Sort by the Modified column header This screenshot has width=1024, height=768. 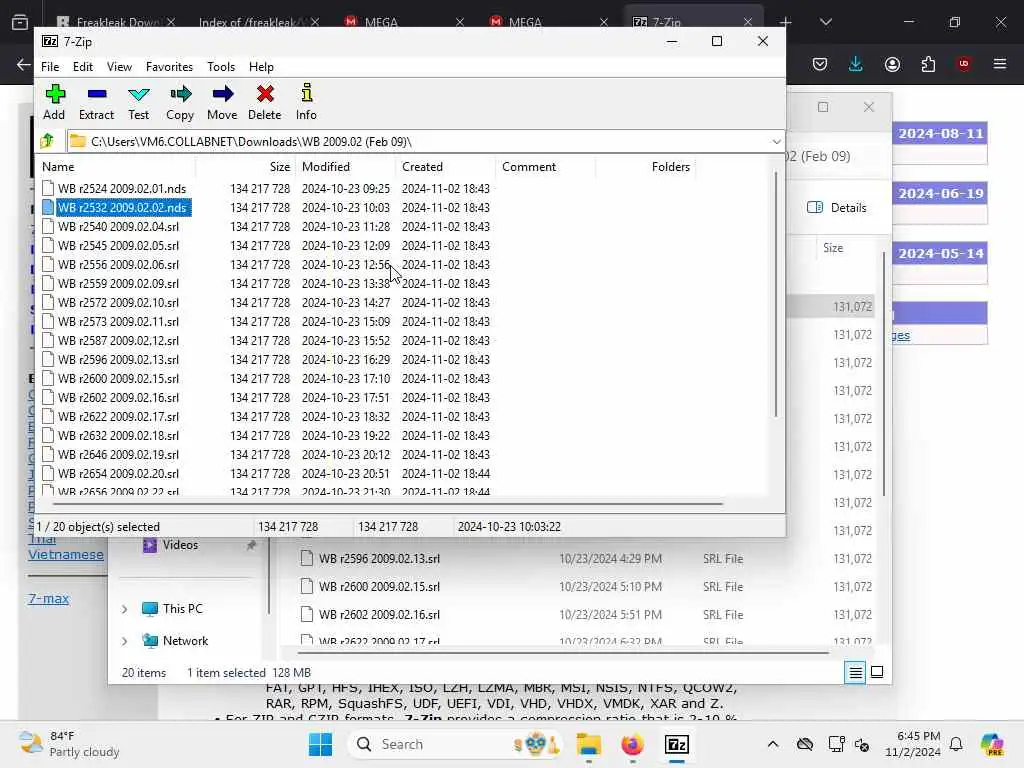(x=345, y=167)
